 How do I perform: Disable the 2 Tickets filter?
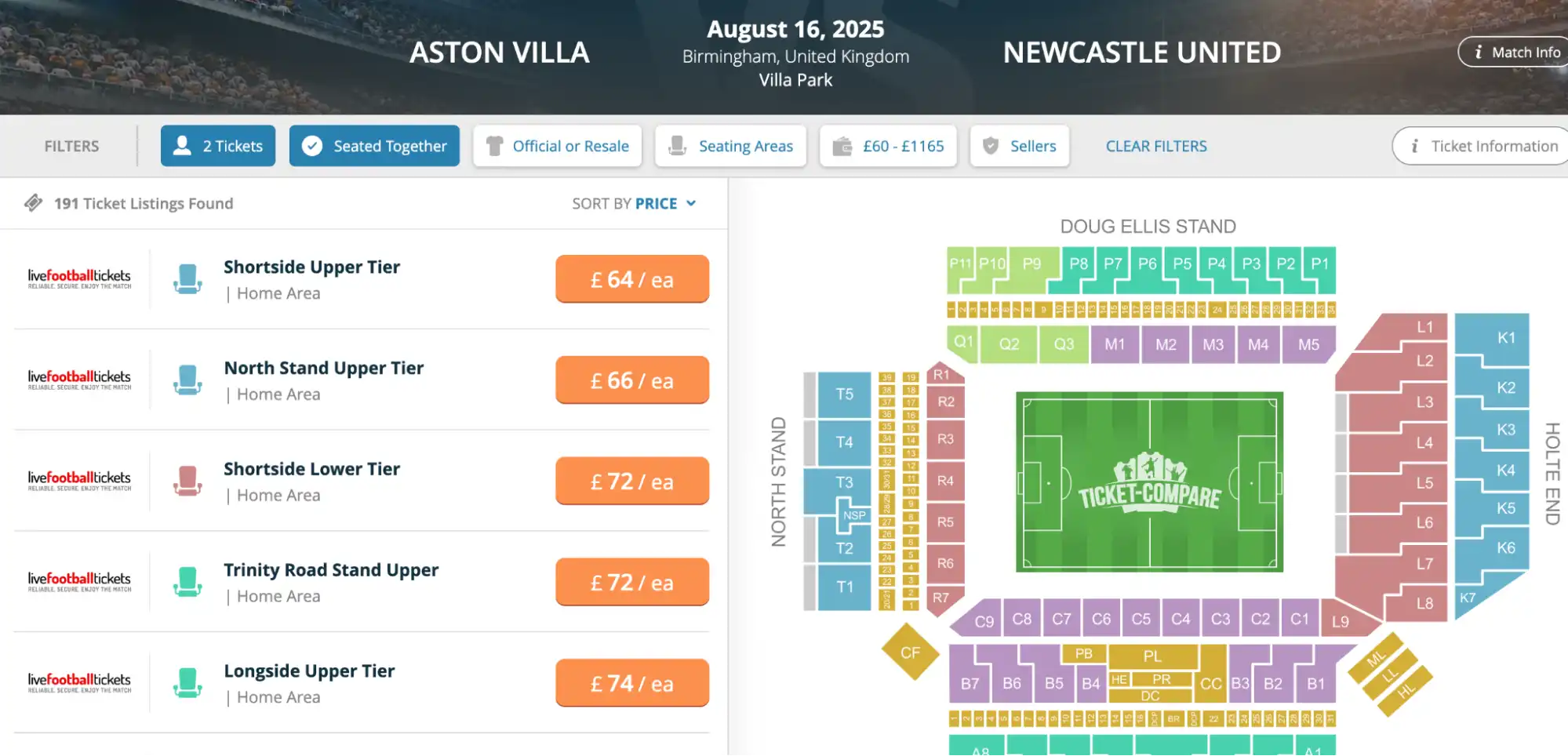click(x=217, y=145)
